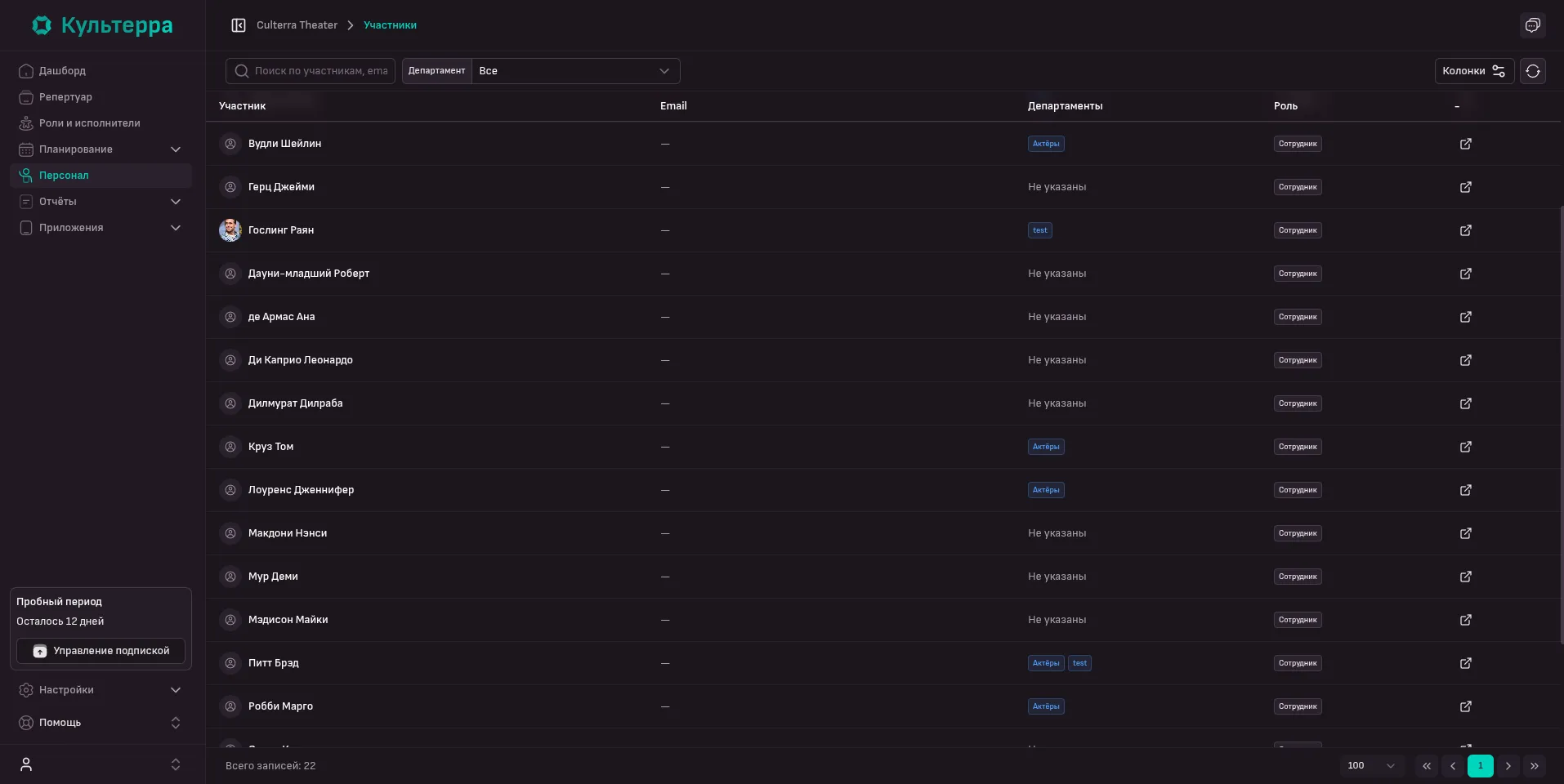The width and height of the screenshot is (1564, 784).
Task: Click Управление подпиской button
Action: point(101,651)
